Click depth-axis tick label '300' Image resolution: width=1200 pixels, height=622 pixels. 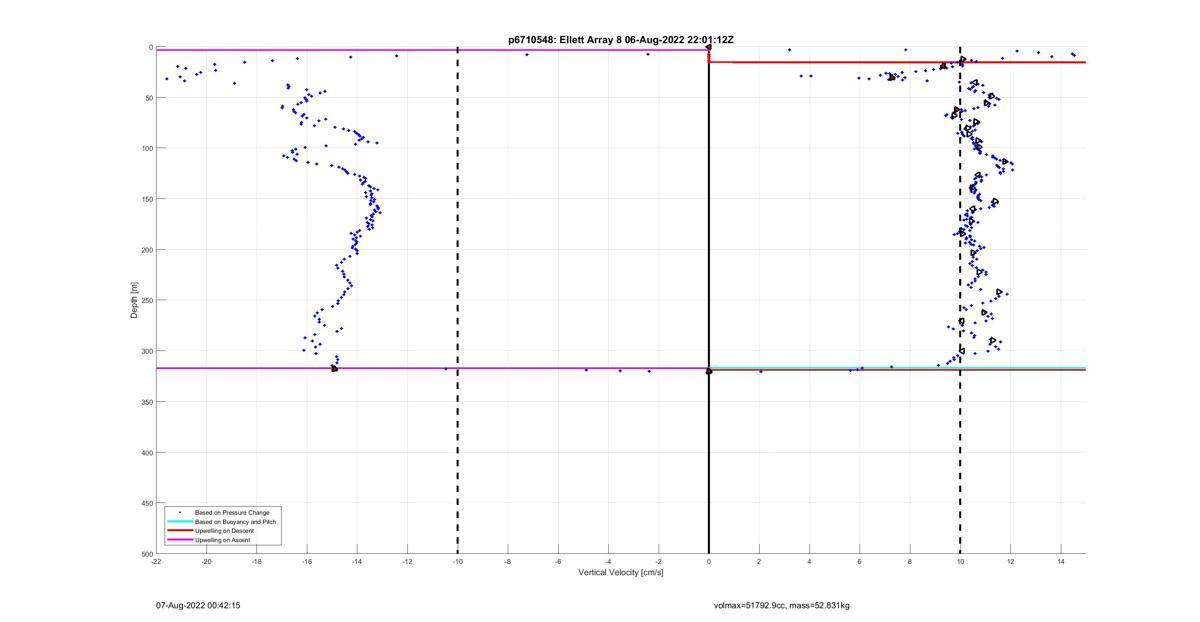146,351
